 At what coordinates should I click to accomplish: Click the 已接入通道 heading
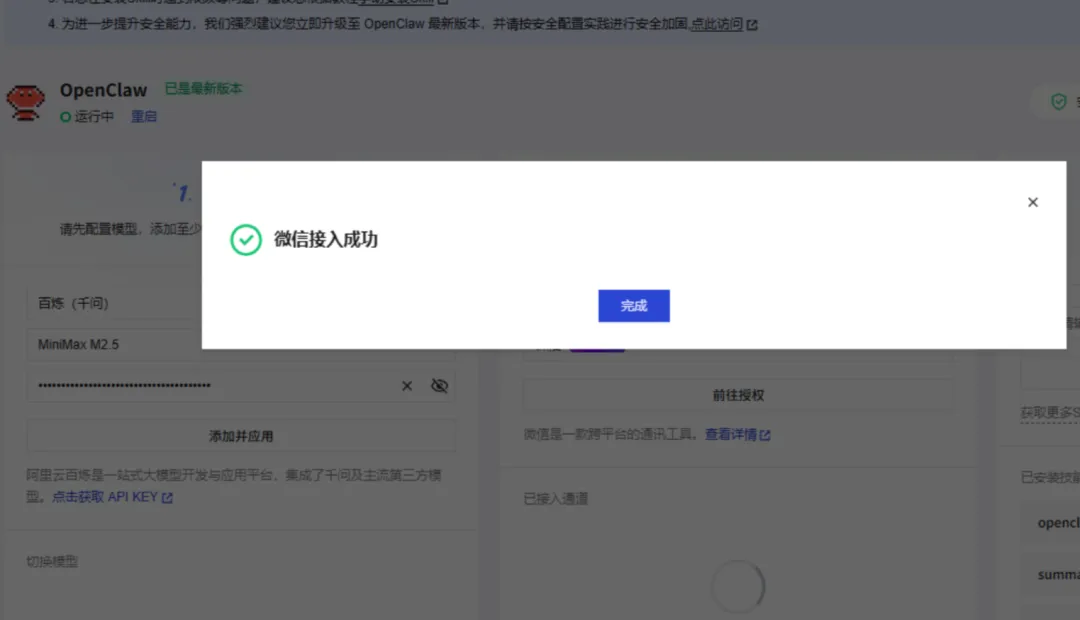coord(556,499)
